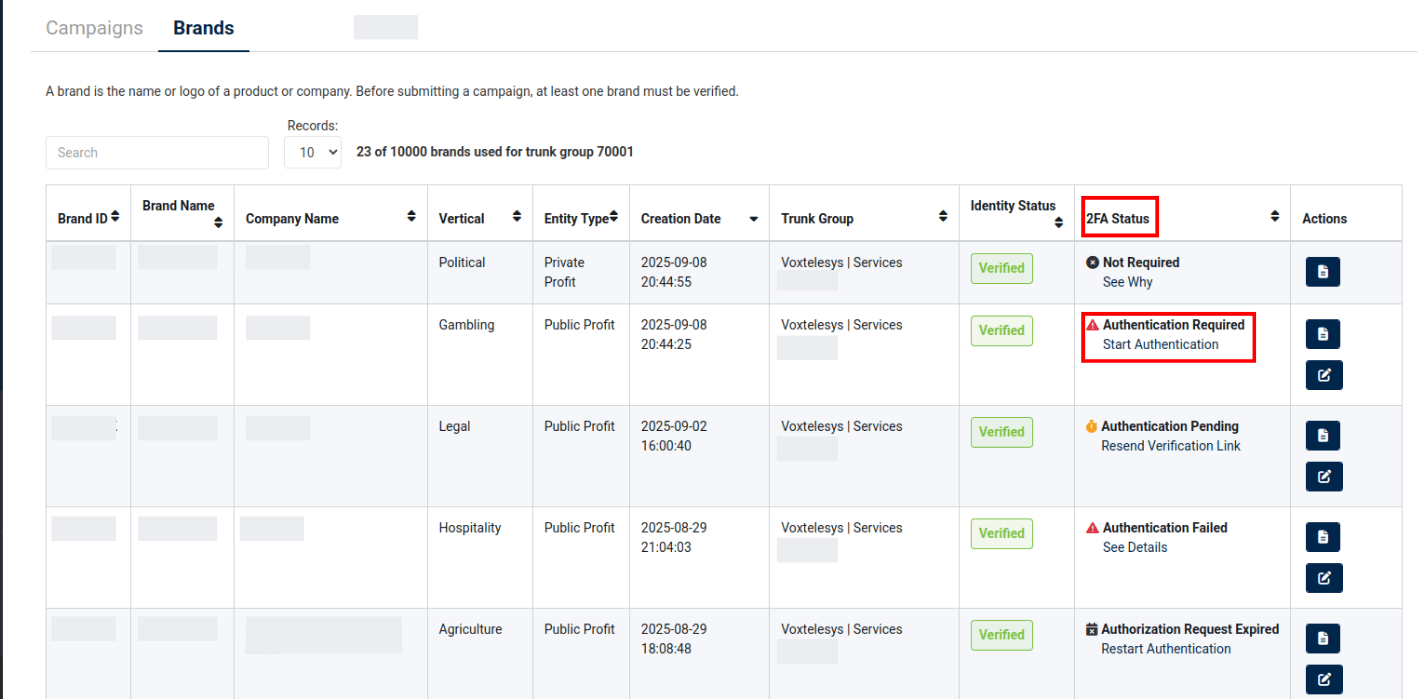Open the document icon in the Gambling row

(x=1323, y=334)
